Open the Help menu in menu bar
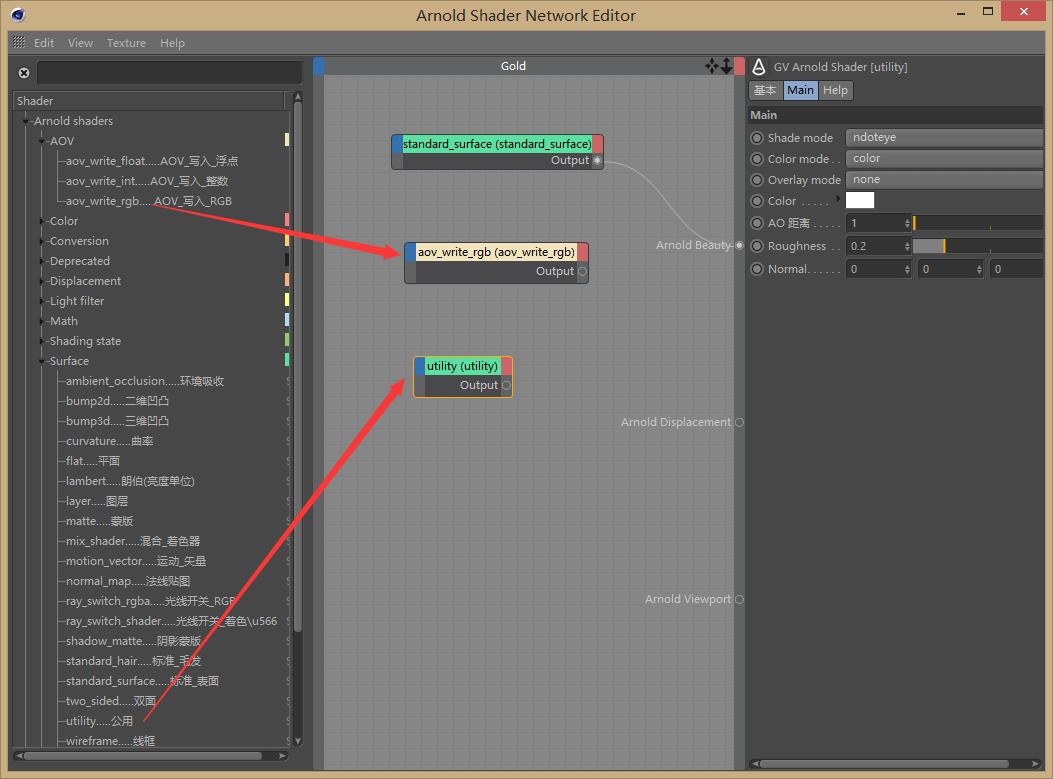The image size is (1053, 779). (172, 43)
